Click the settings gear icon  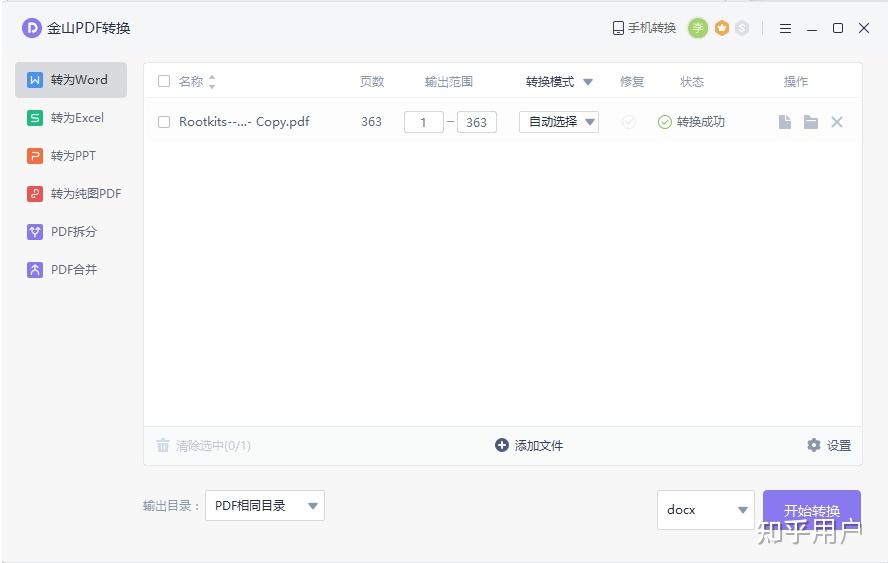point(813,445)
